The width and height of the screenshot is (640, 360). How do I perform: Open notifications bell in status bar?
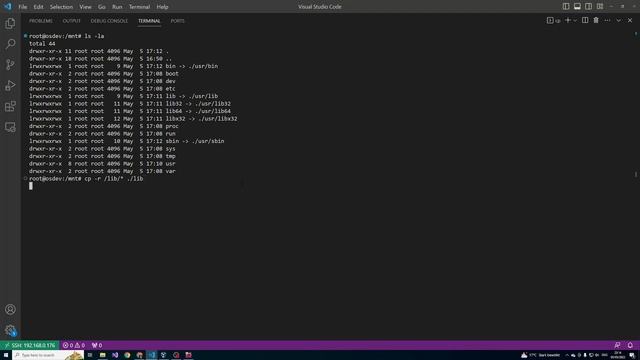point(630,345)
